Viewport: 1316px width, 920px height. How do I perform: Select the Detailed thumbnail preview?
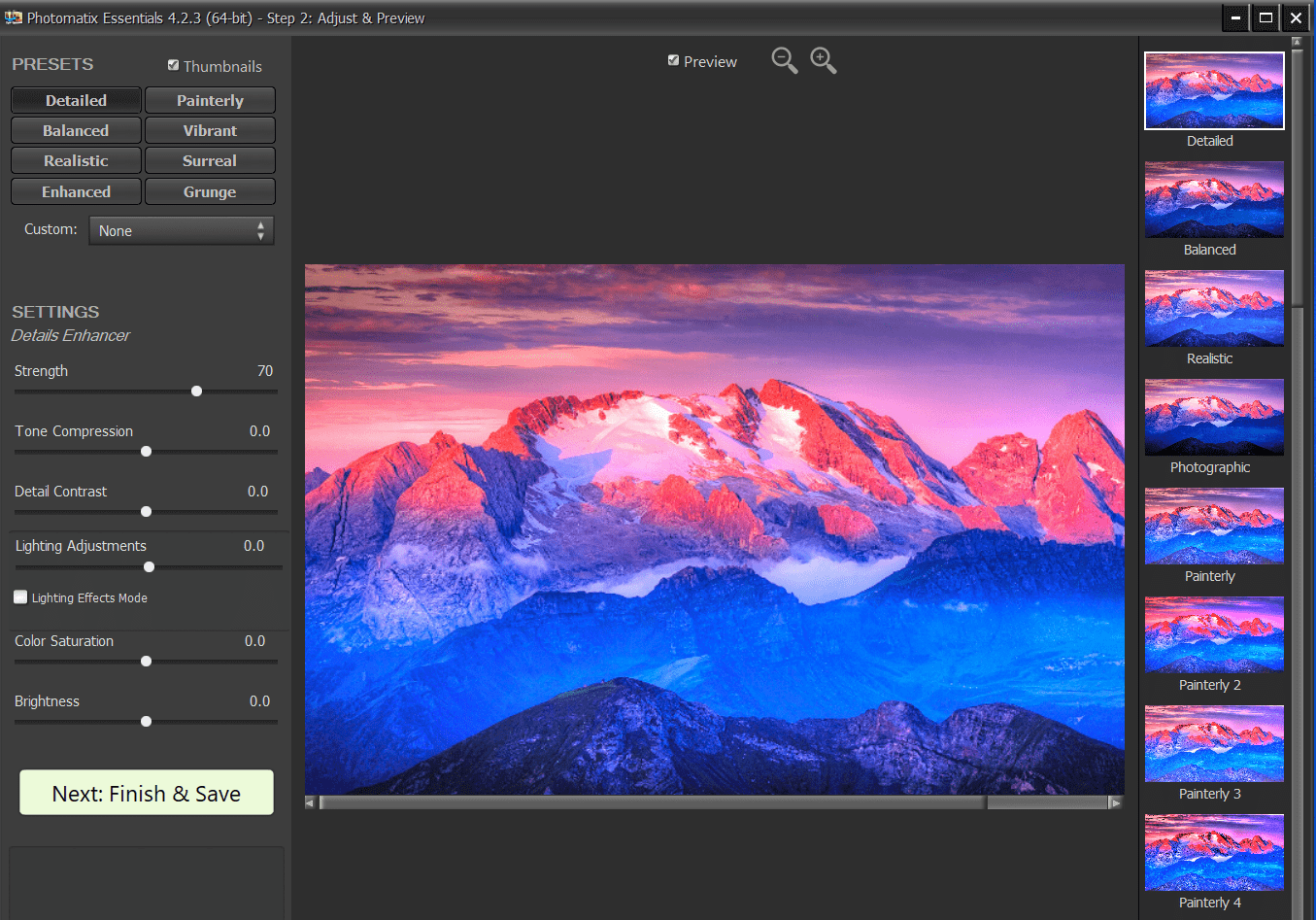[1214, 90]
